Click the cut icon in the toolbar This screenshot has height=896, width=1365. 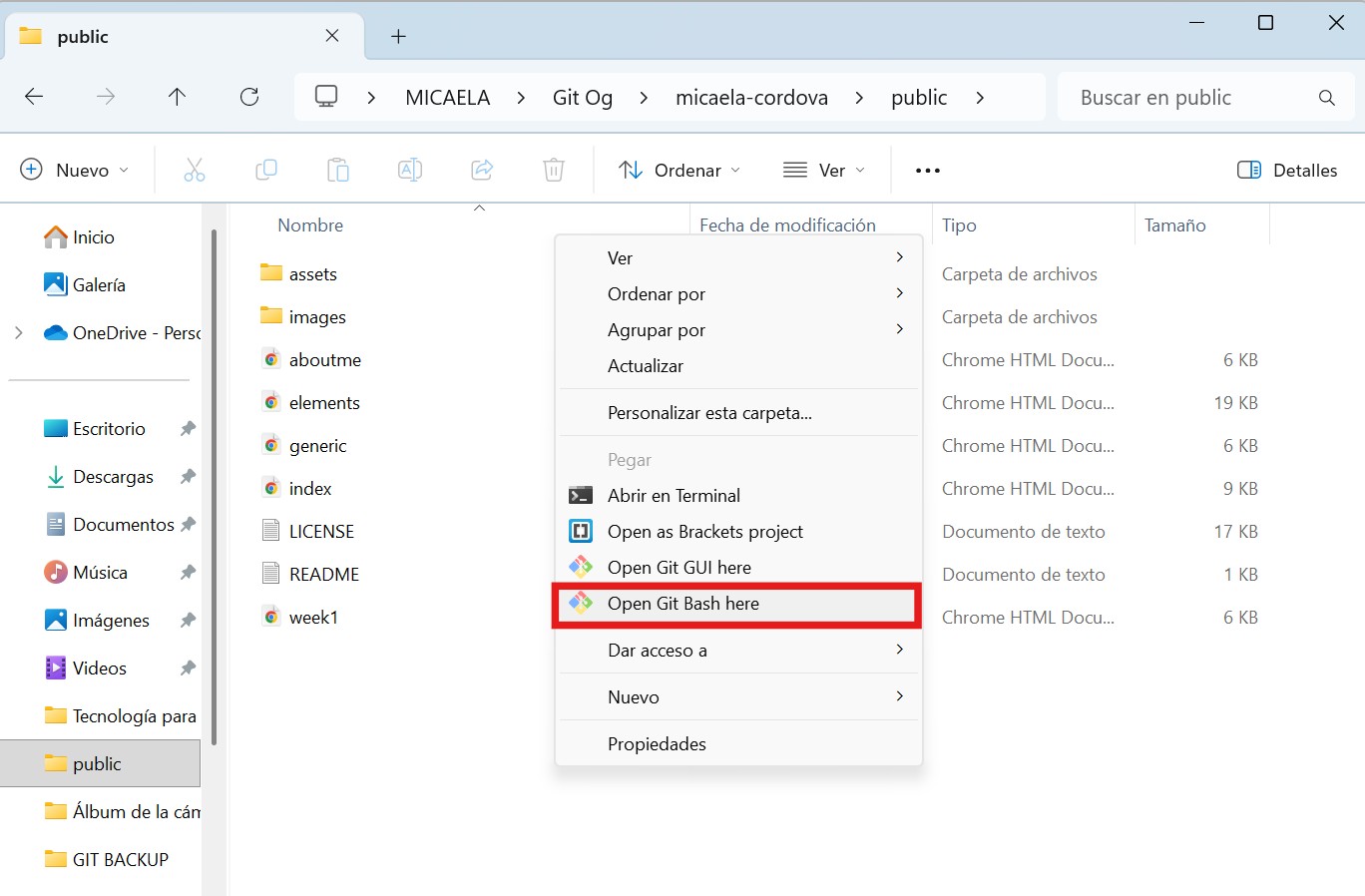pyautogui.click(x=195, y=170)
